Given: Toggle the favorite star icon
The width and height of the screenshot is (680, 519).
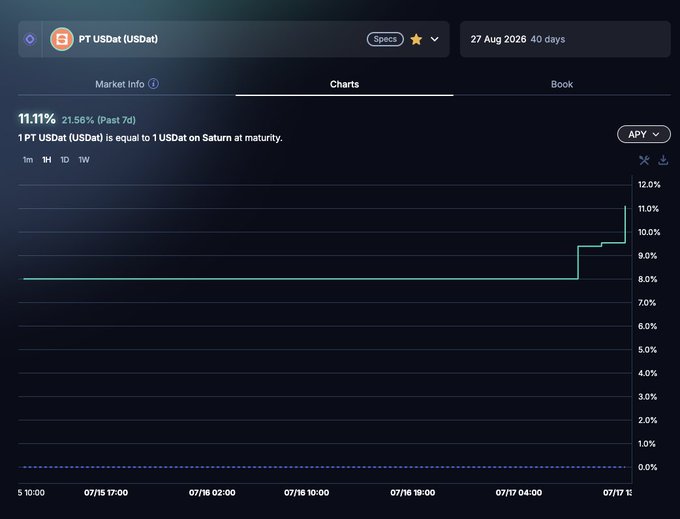Looking at the screenshot, I should point(416,39).
